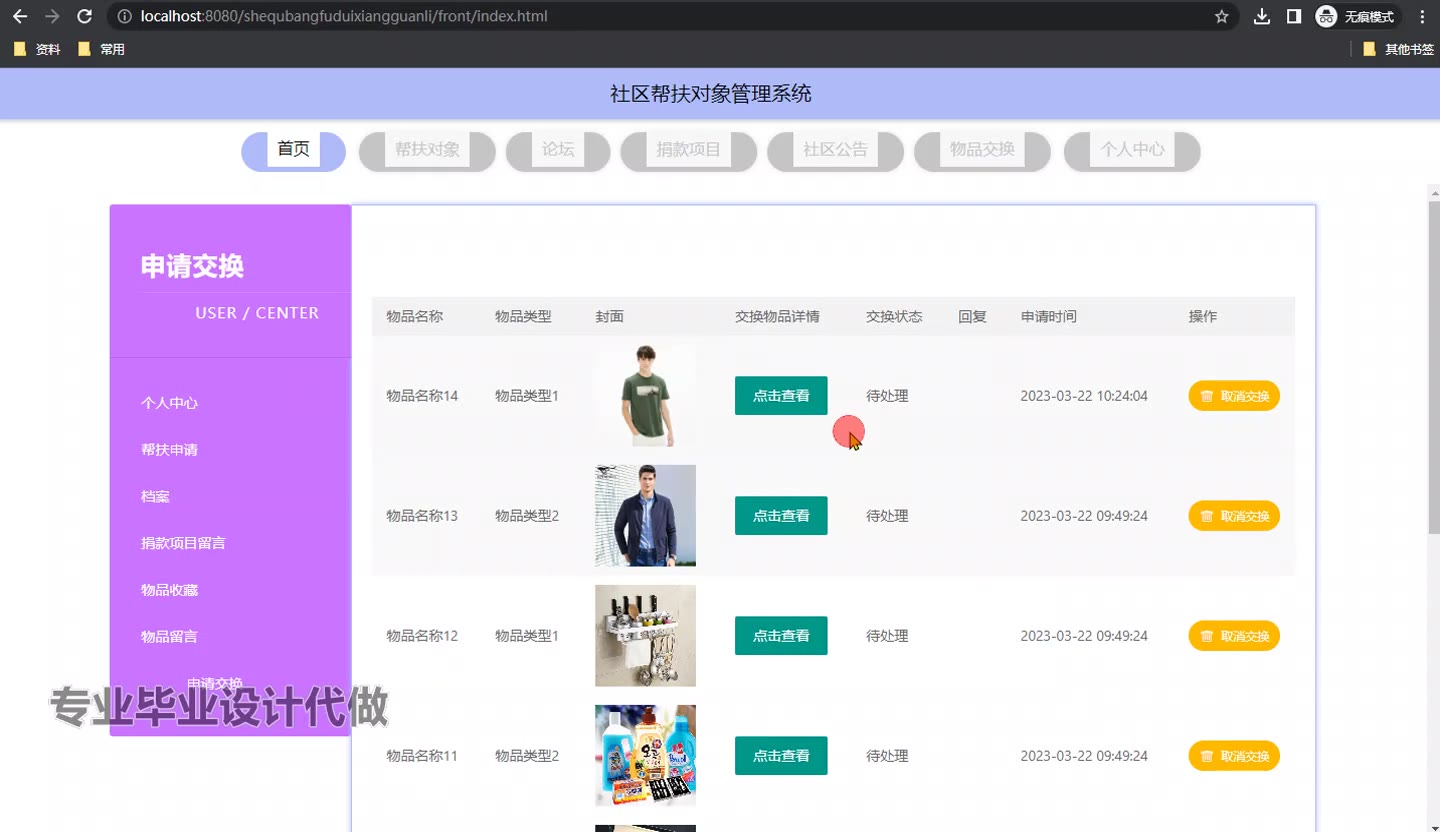Select 物品收藏 in the sidebar

pyautogui.click(x=169, y=590)
